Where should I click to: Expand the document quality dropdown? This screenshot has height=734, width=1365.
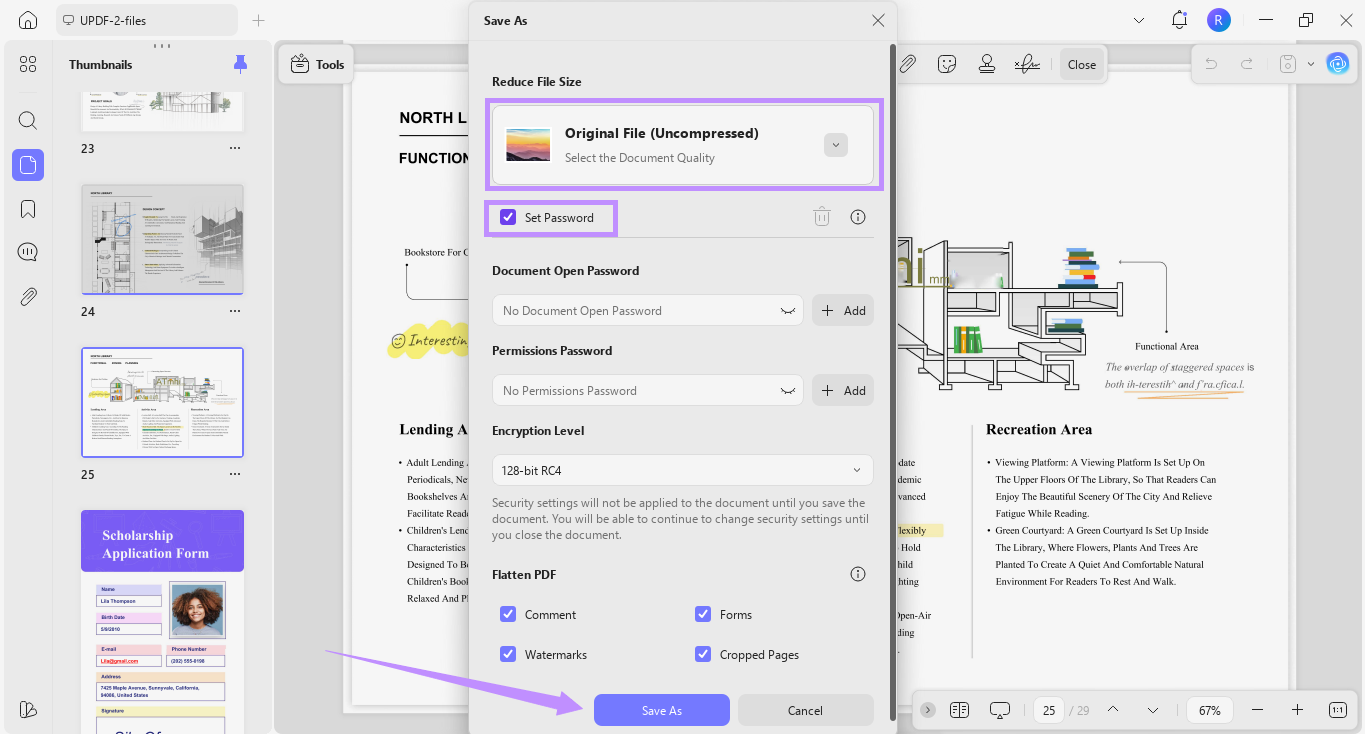(x=836, y=145)
